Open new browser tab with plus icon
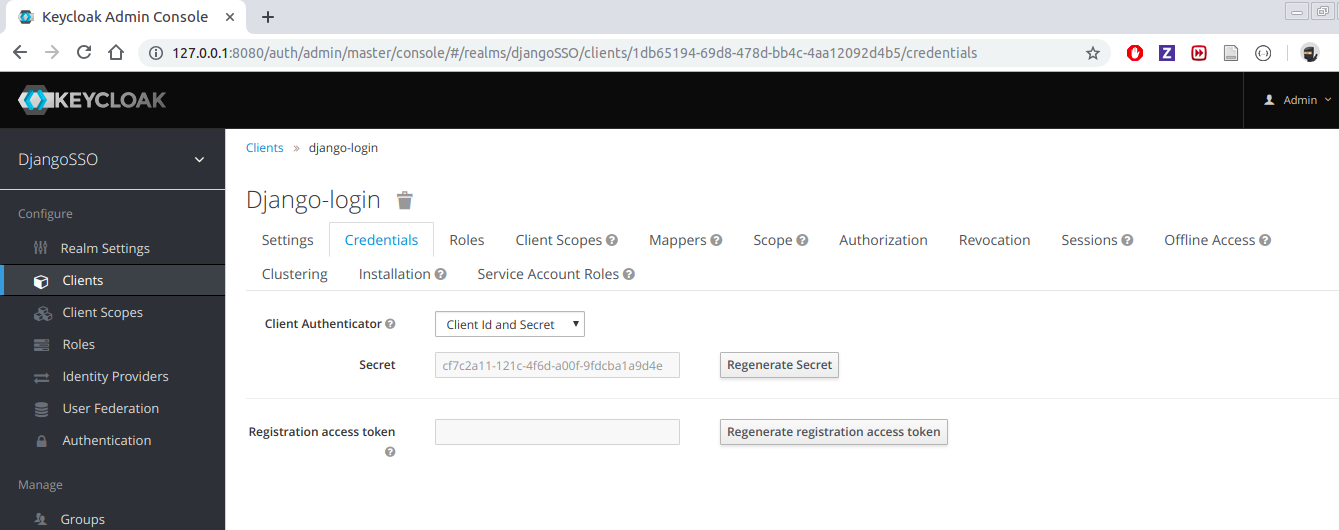This screenshot has height=530, width=1339. [x=268, y=17]
